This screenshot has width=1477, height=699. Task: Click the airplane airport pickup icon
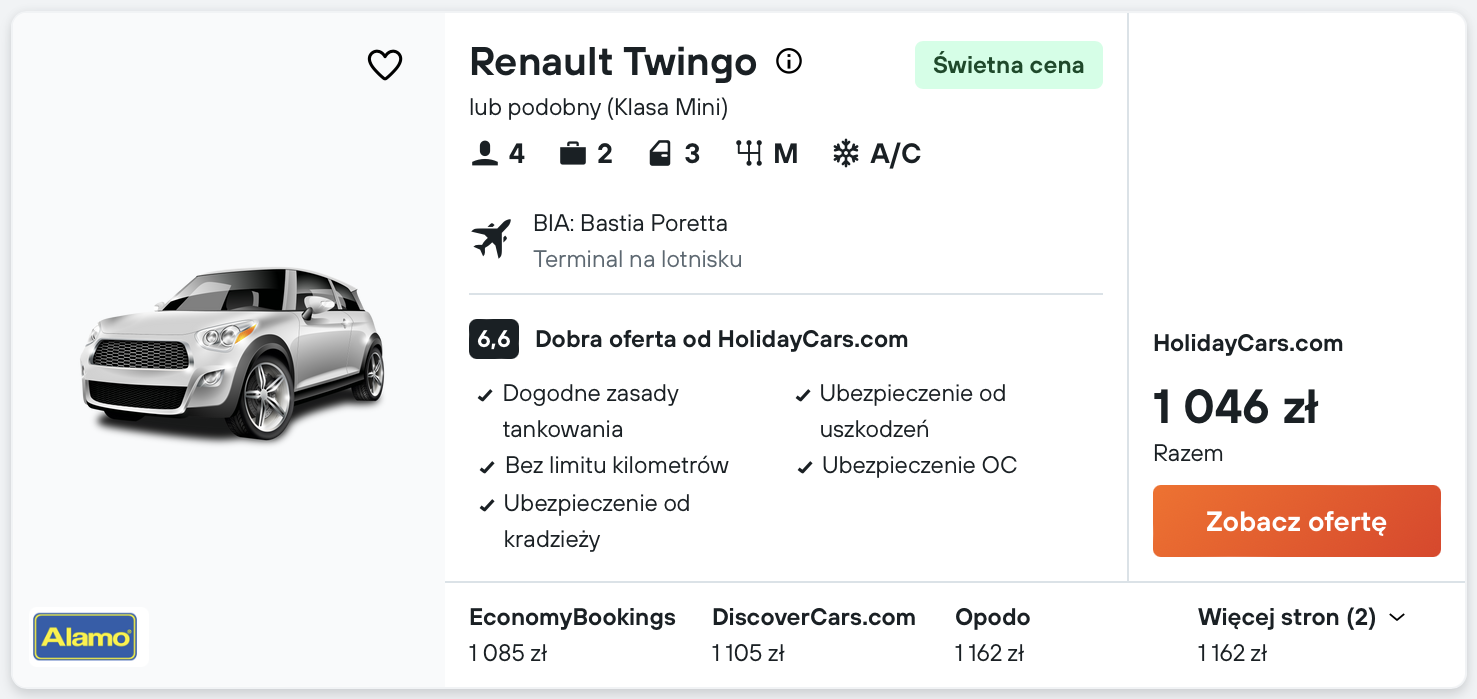pos(491,240)
